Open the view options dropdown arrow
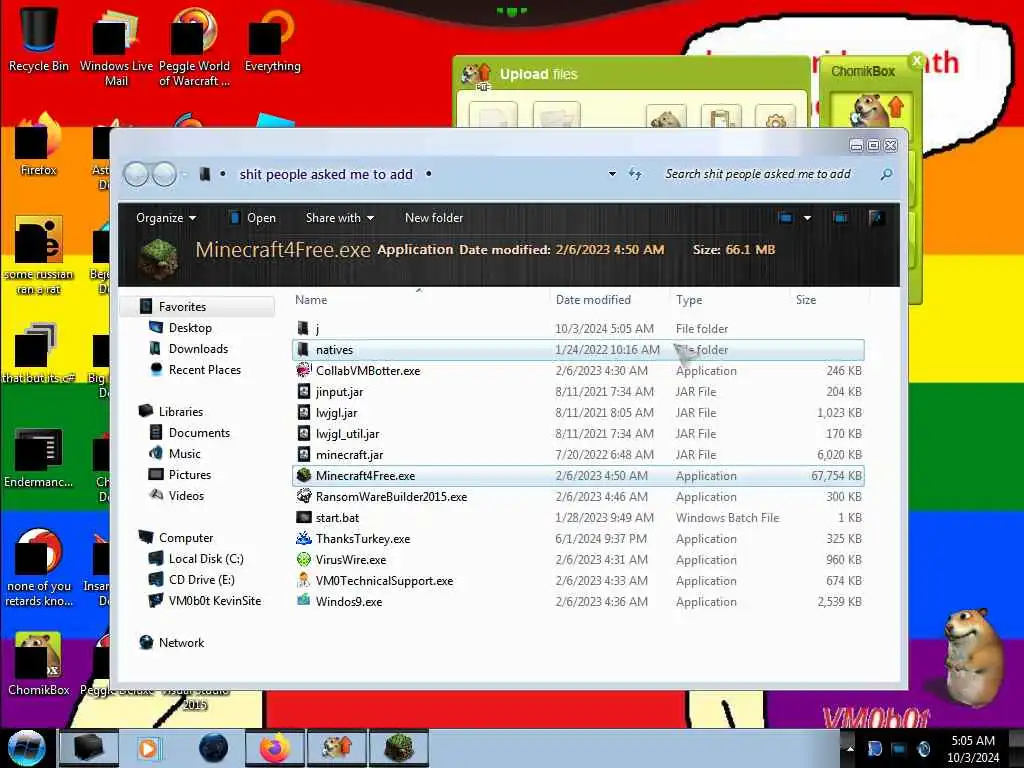The height and width of the screenshot is (768, 1024). tap(807, 217)
